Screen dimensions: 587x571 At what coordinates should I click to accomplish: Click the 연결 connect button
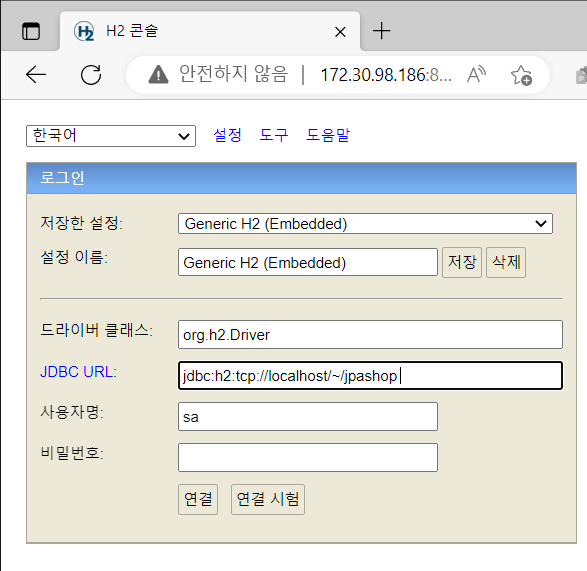198,499
